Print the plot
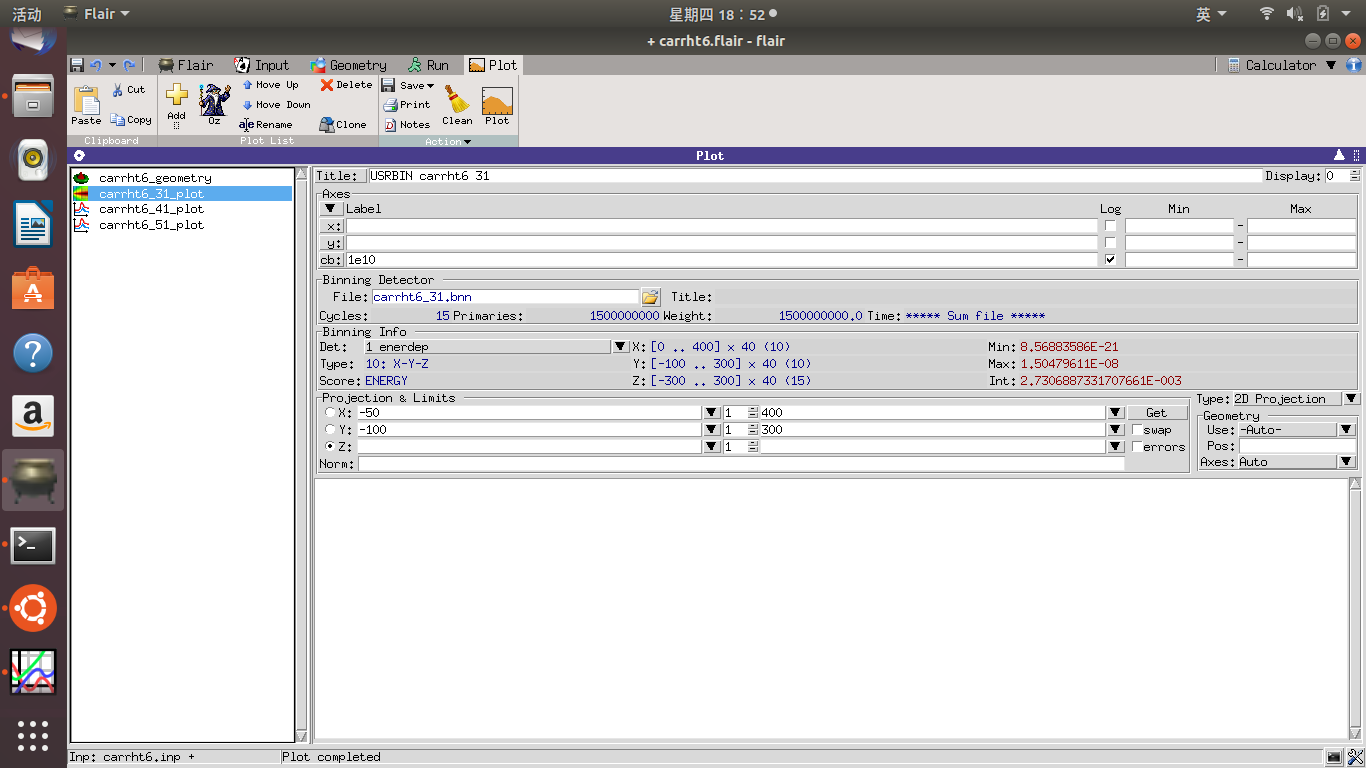This screenshot has height=768, width=1366. tap(406, 105)
